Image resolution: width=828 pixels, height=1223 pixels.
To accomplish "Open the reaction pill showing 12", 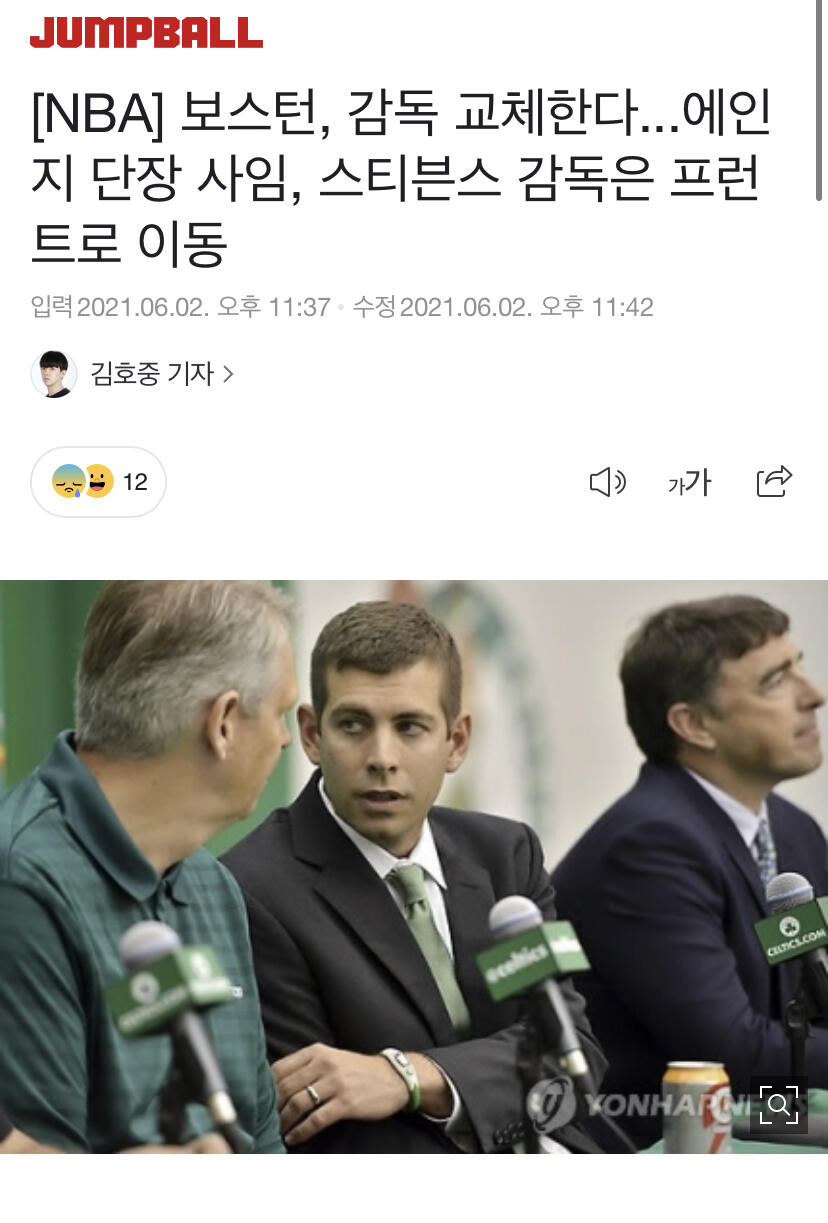I will pyautogui.click(x=98, y=482).
